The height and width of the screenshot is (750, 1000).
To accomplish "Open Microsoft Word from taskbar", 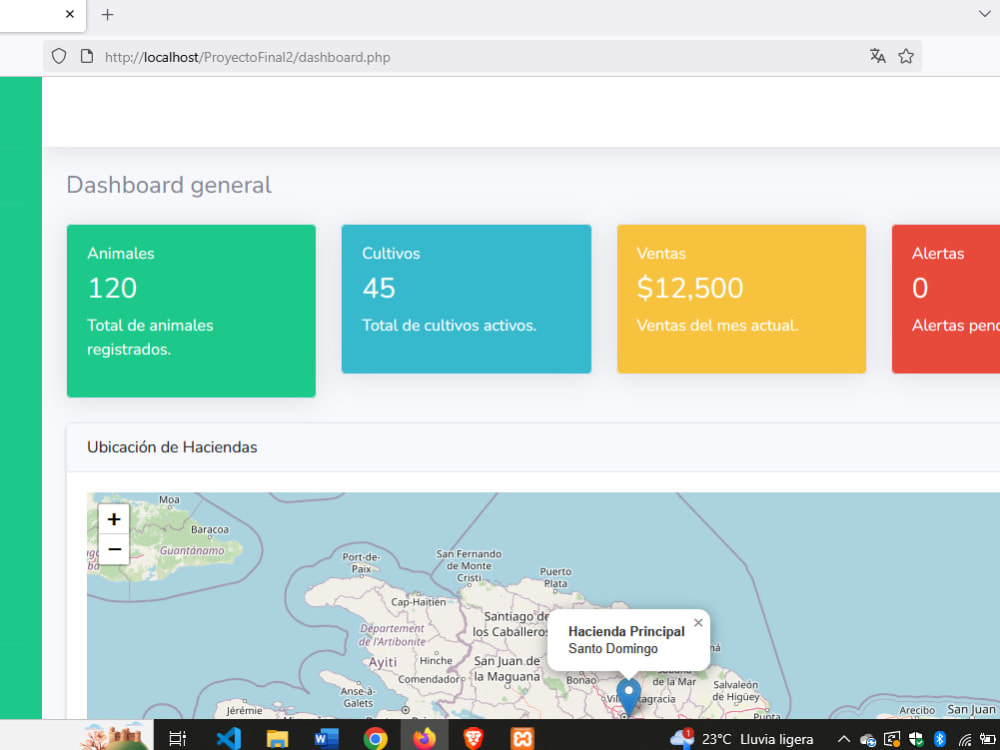I will [326, 739].
